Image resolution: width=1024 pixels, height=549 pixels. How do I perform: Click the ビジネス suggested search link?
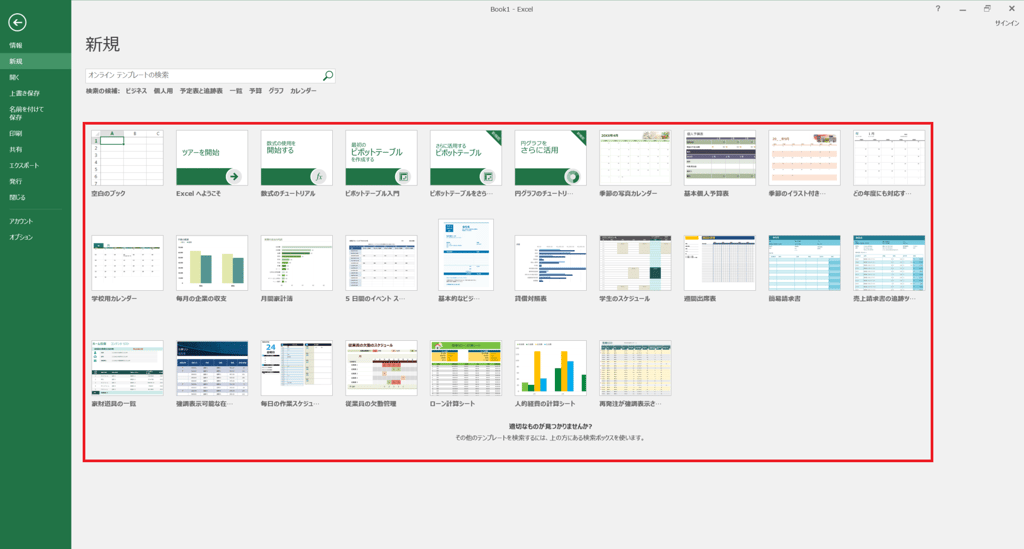136,91
